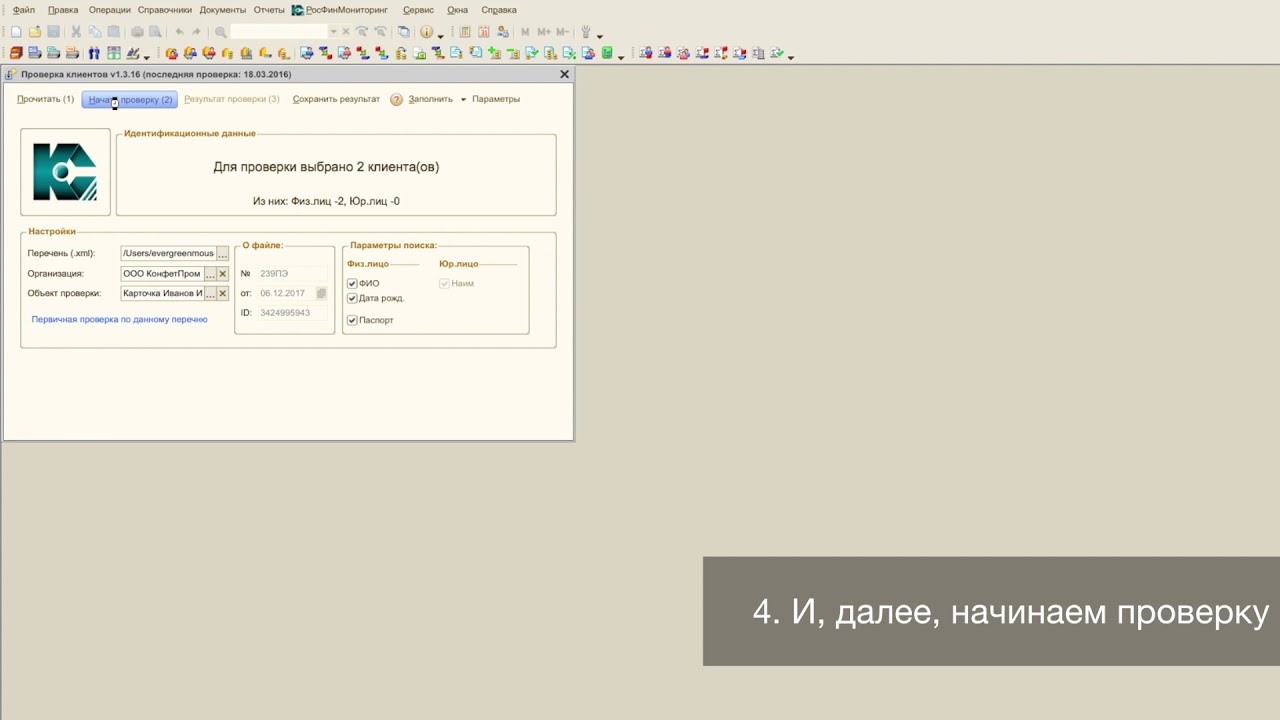Open the Calendar toolbar icon
The width and height of the screenshot is (1280, 720).
pyautogui.click(x=484, y=32)
